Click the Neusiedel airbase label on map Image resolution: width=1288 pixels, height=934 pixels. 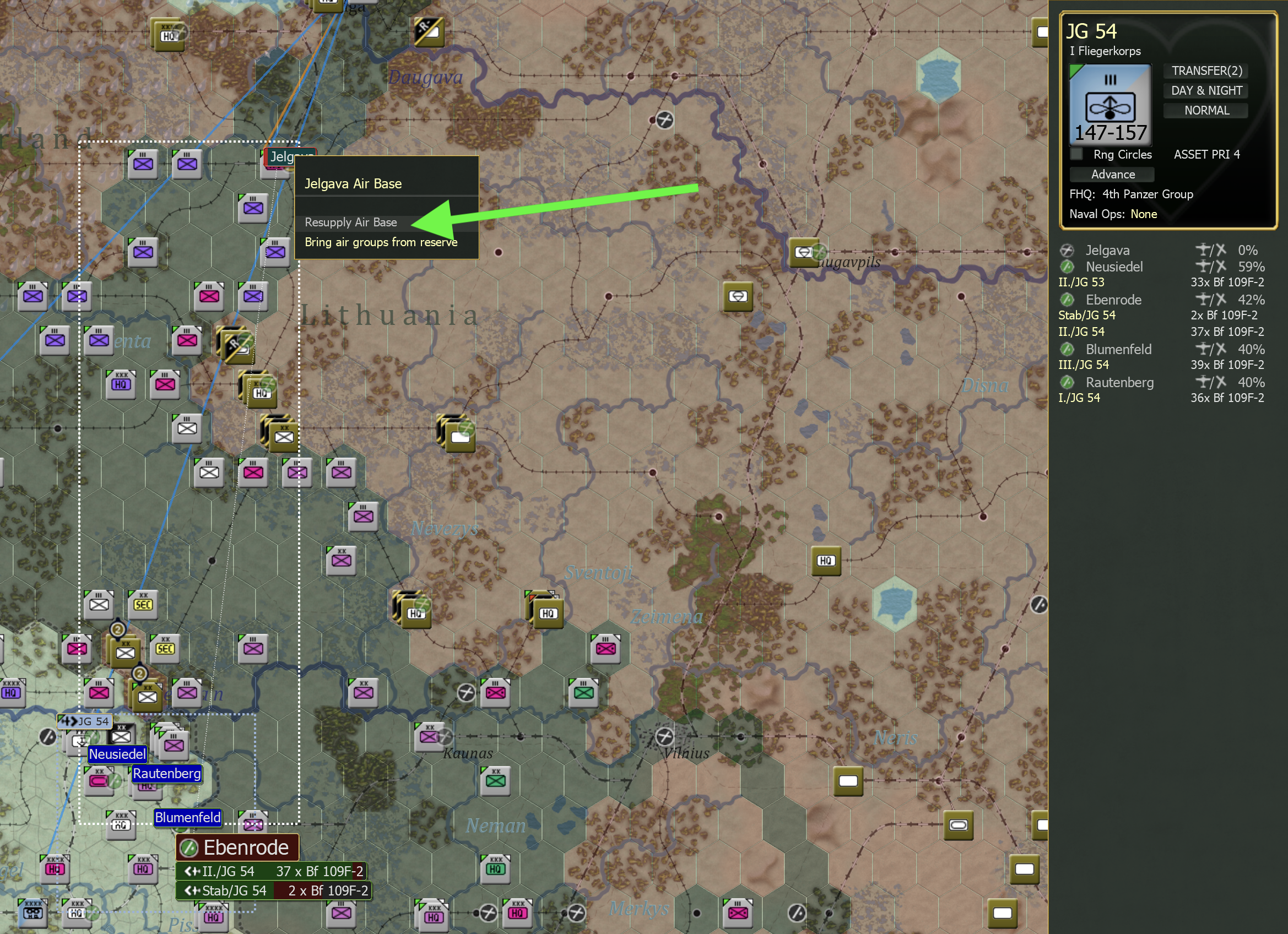117,754
